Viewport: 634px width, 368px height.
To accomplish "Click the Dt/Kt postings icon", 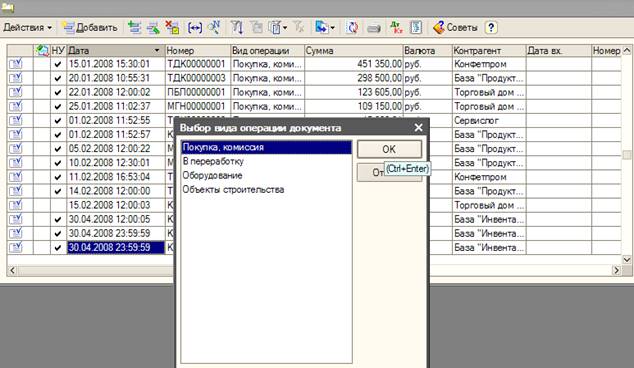I will point(396,27).
